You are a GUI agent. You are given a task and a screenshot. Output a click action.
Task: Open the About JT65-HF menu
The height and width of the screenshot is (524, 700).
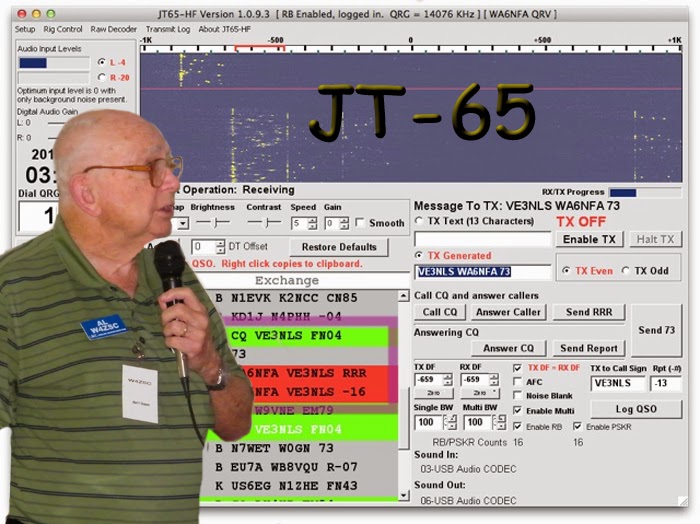225,29
